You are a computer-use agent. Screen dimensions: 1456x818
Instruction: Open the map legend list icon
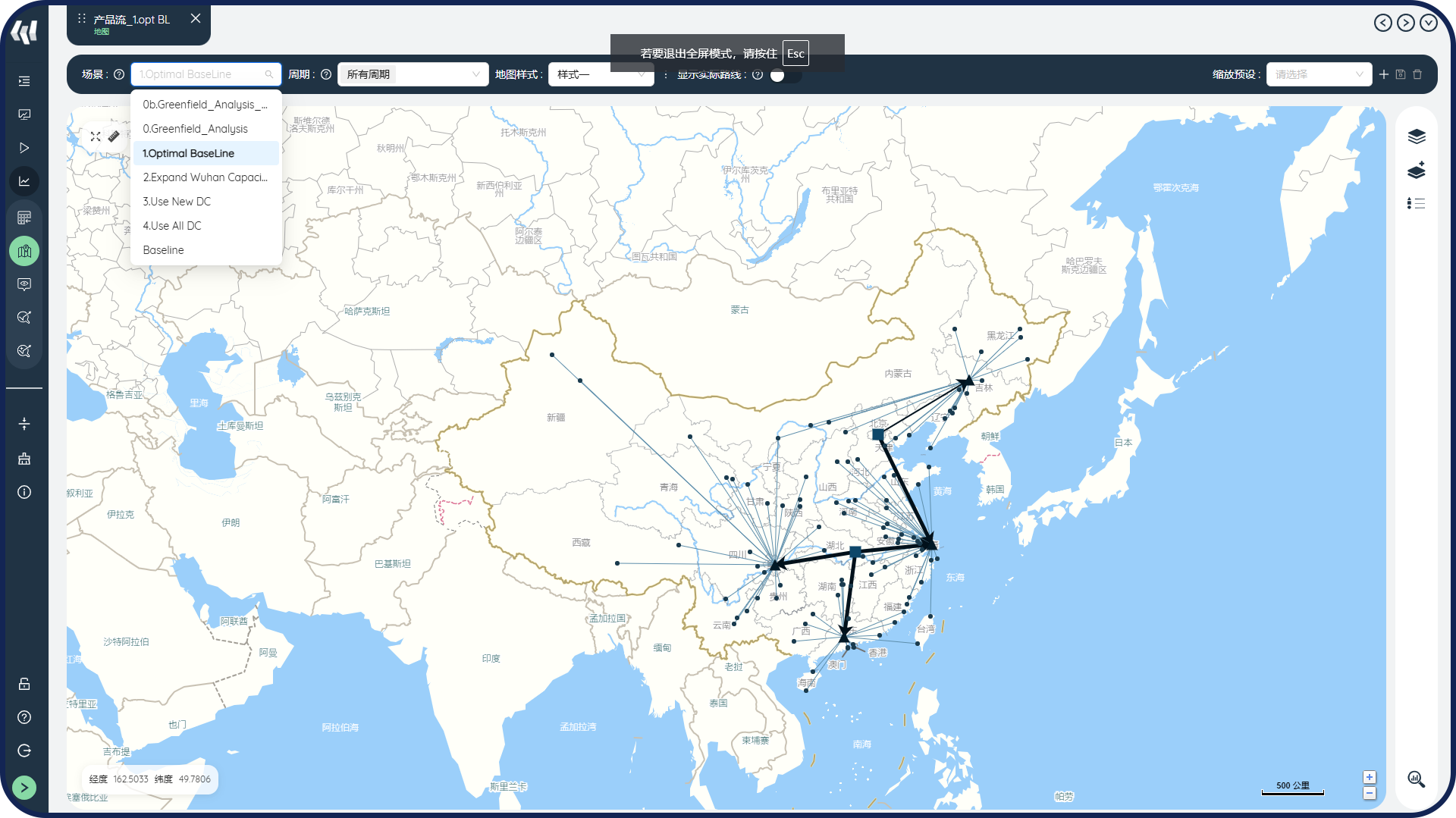click(x=1417, y=203)
